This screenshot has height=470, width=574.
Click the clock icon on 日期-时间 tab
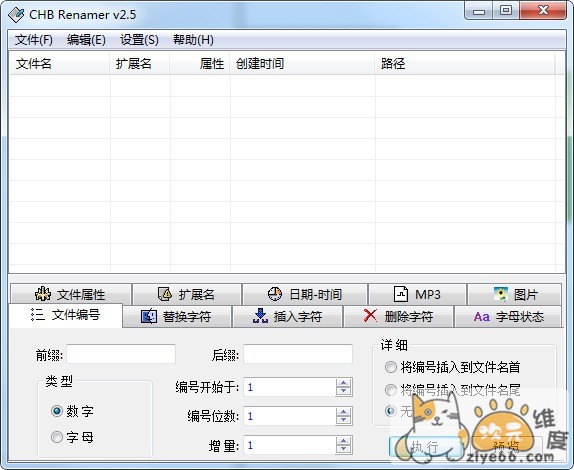coord(275,294)
